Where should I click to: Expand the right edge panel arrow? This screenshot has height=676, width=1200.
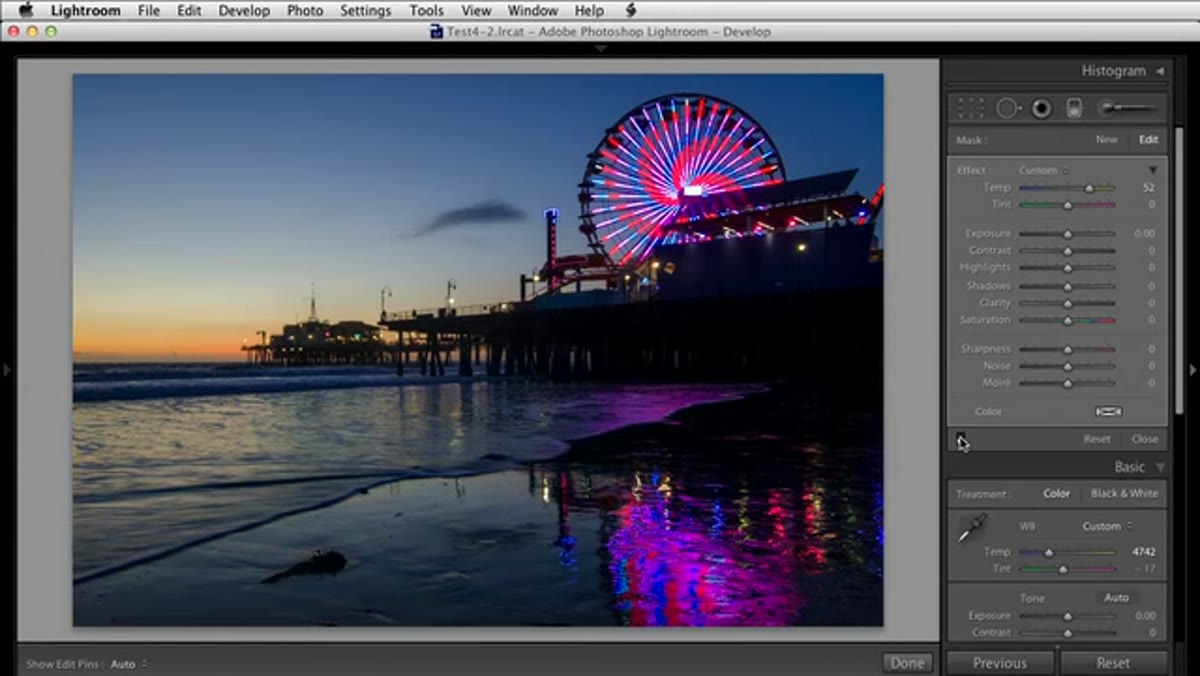1192,370
